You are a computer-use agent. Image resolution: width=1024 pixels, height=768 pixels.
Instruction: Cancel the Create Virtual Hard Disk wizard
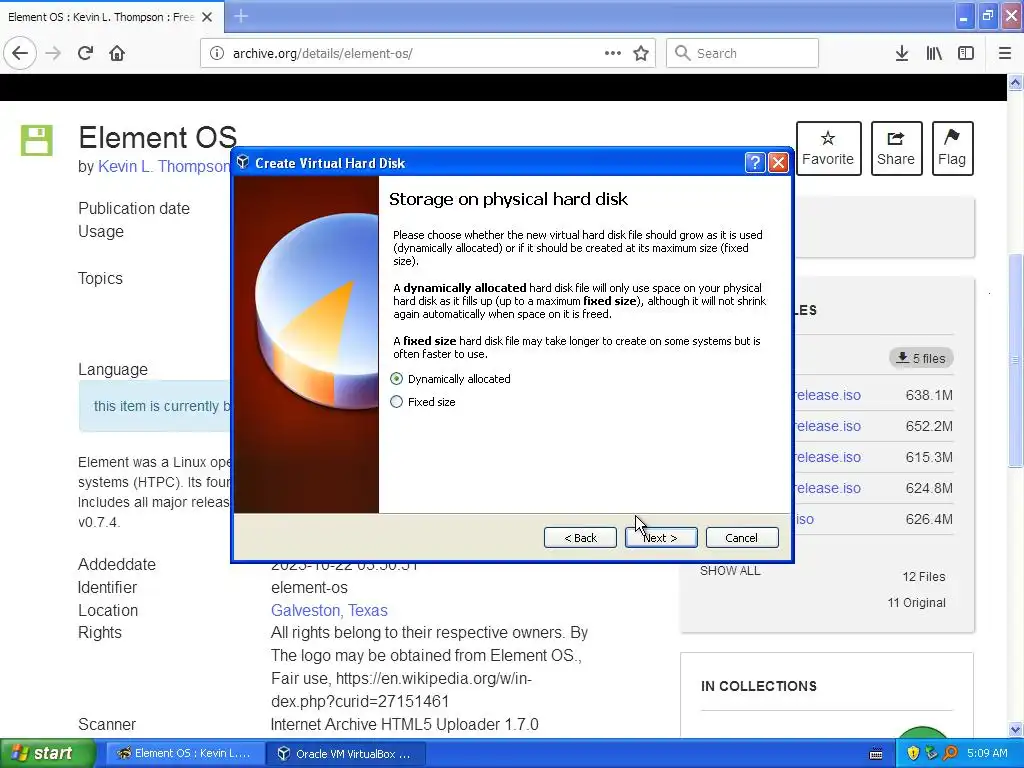(742, 537)
